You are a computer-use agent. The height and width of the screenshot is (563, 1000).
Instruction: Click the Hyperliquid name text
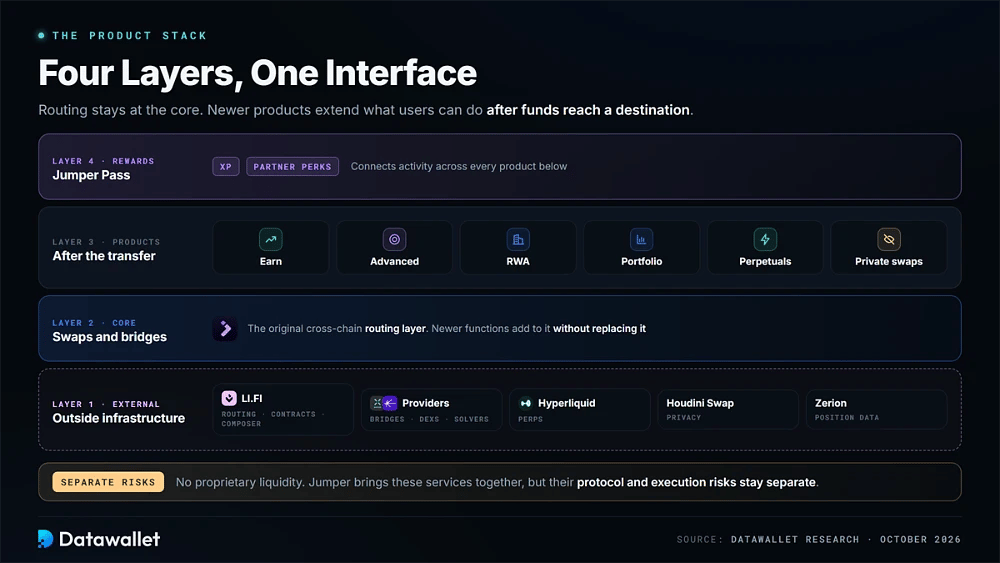click(x=566, y=403)
